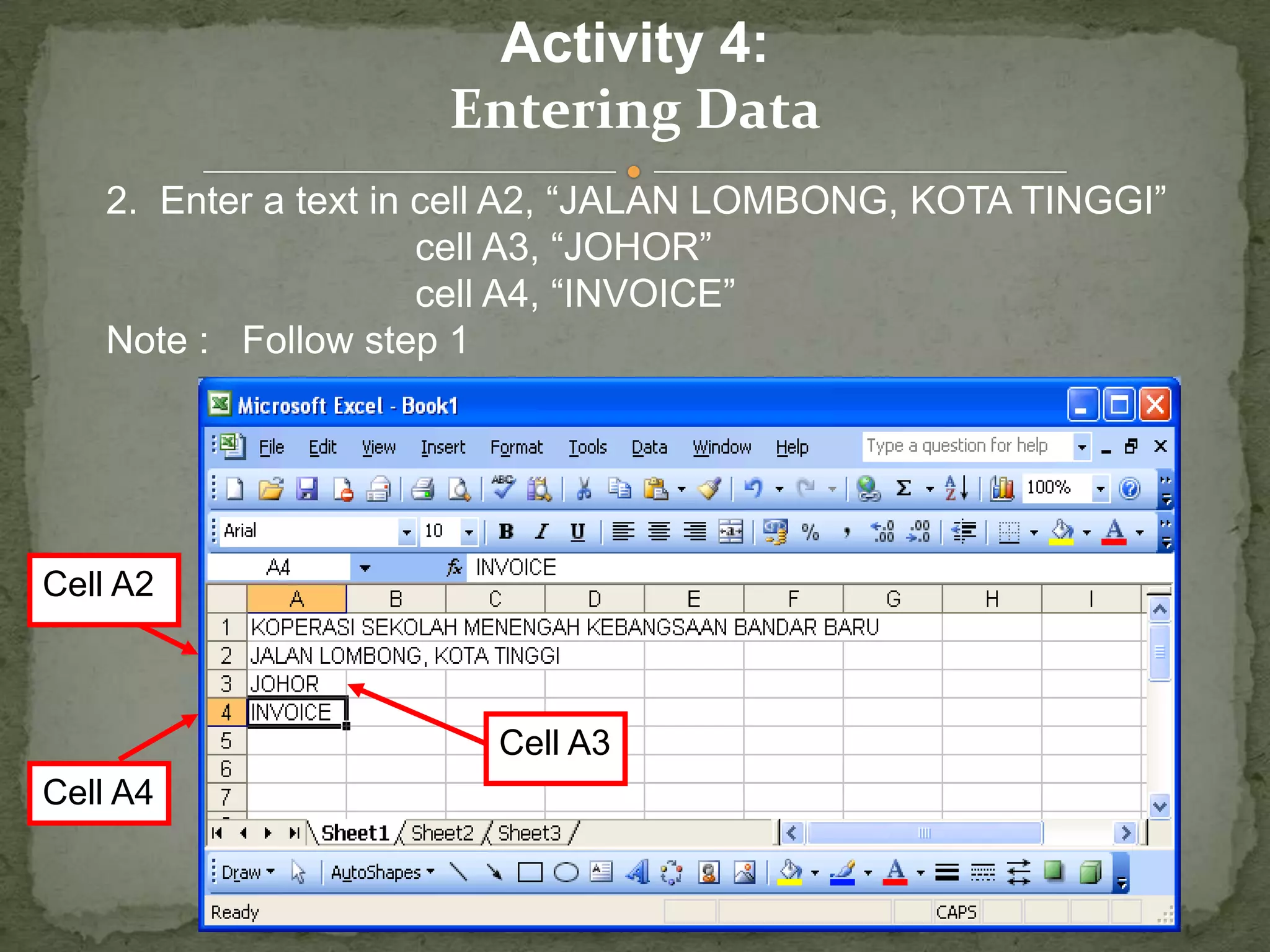This screenshot has height=952, width=1270.
Task: Open the Data menu
Action: tap(649, 447)
